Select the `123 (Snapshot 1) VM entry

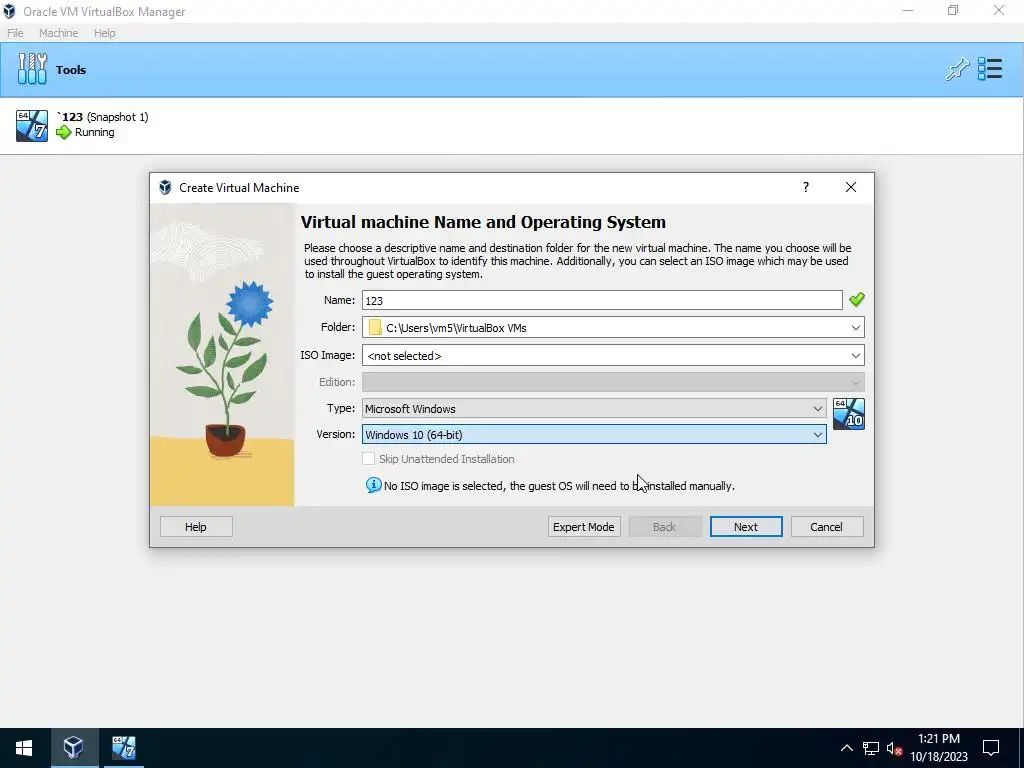pos(512,125)
